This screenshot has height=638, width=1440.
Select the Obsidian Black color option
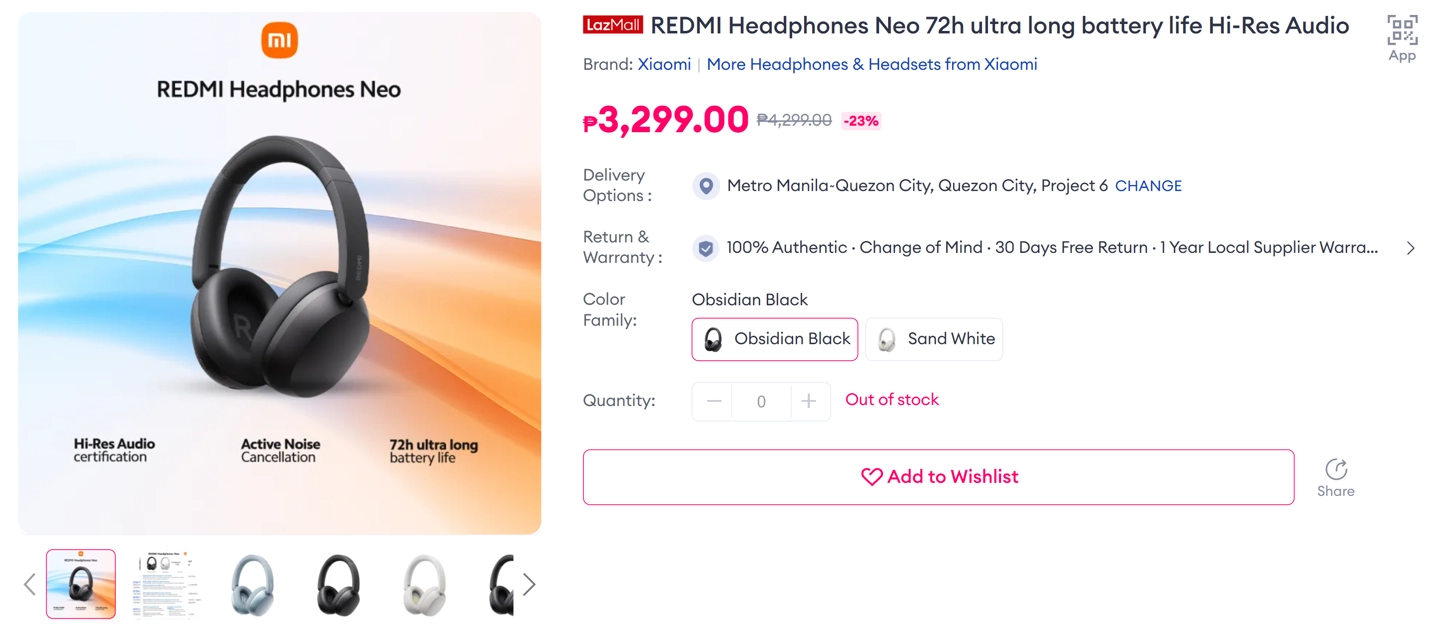pyautogui.click(x=775, y=339)
